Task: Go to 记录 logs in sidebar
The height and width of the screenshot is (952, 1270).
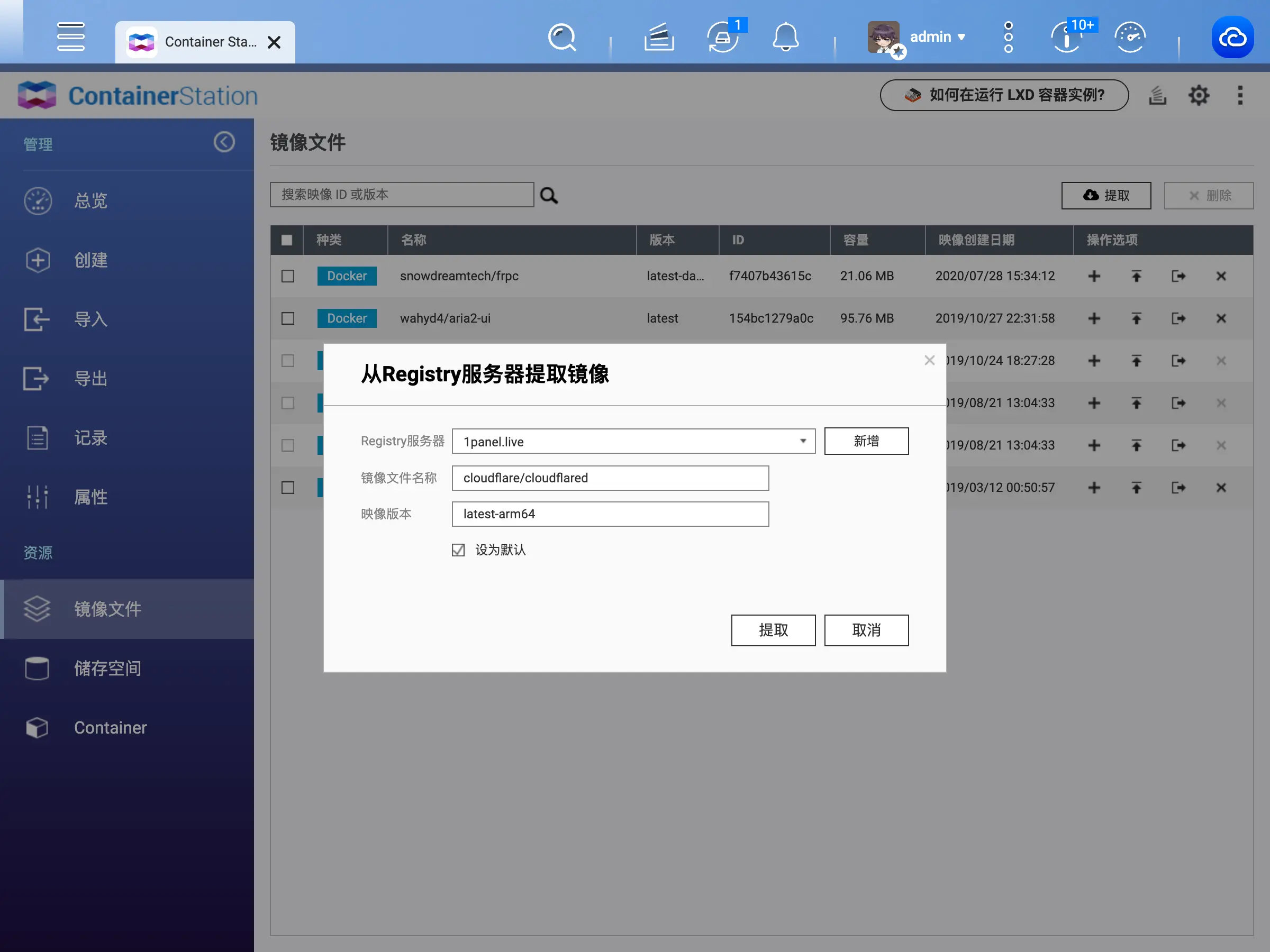Action: [x=127, y=438]
